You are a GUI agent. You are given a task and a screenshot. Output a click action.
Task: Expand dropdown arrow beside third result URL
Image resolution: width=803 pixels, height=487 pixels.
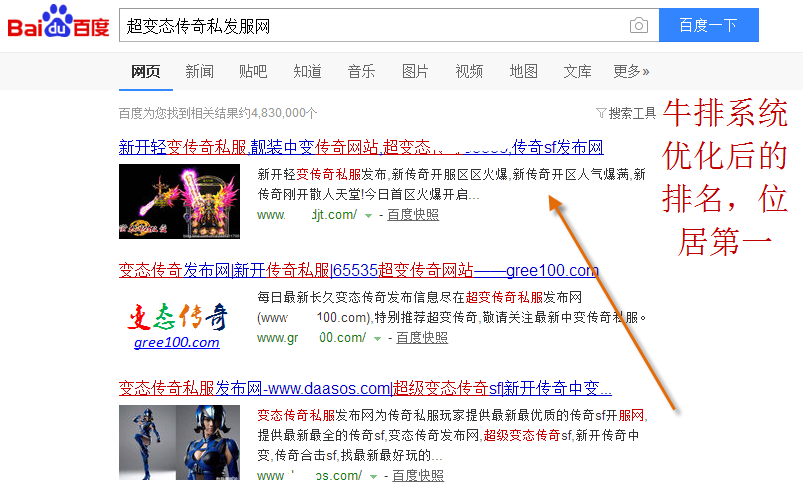click(x=373, y=477)
